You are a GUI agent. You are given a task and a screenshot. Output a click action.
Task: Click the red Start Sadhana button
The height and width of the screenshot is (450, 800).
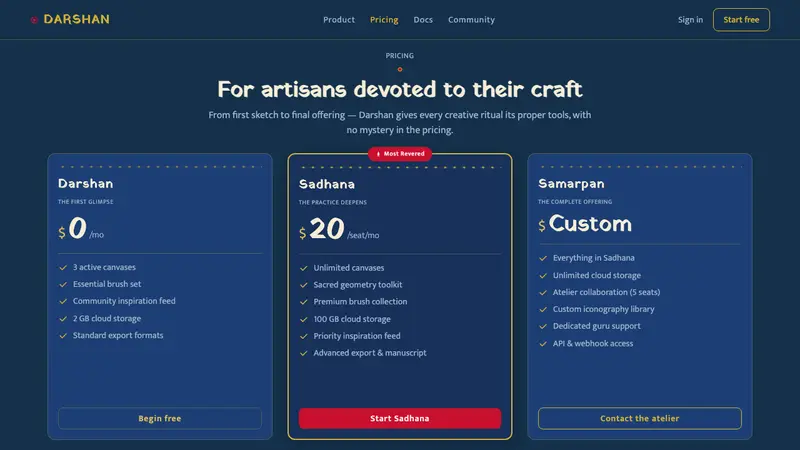click(x=400, y=418)
